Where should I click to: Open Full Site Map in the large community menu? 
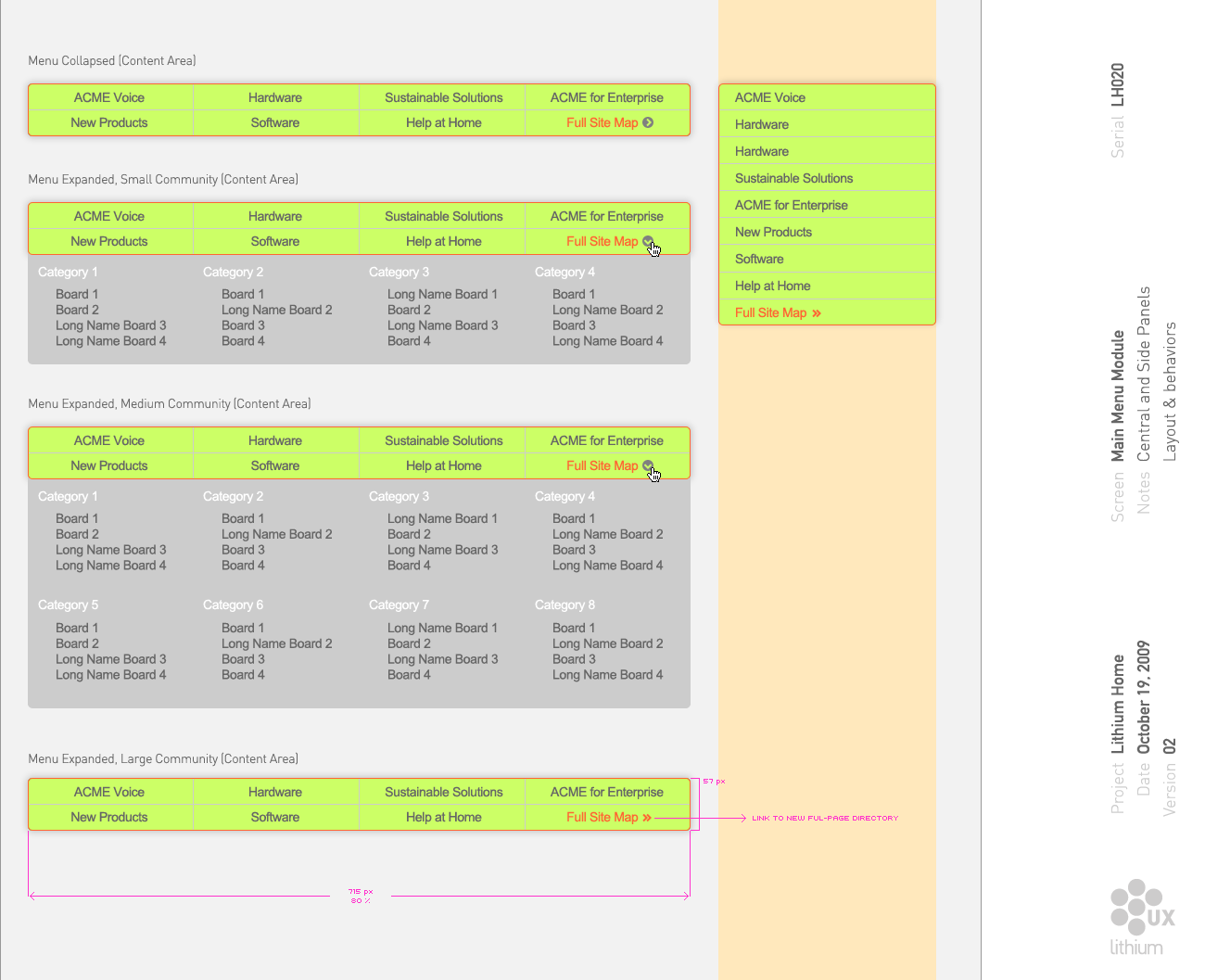608,817
